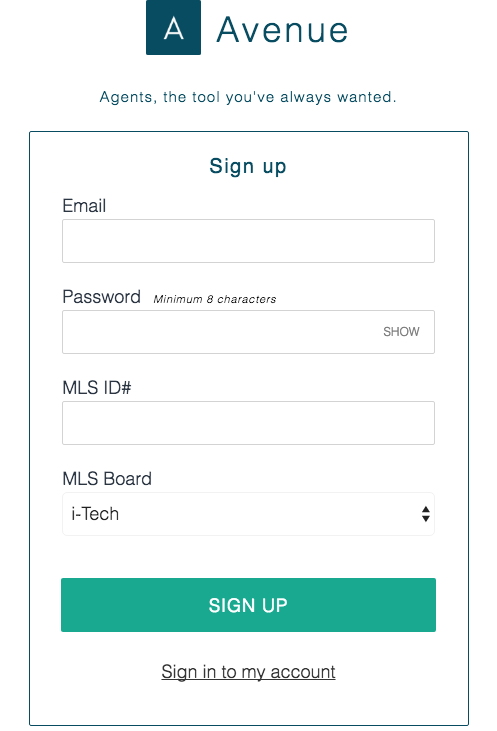497x731 pixels.
Task: Focus the MLS ID# input field
Action: [248, 423]
